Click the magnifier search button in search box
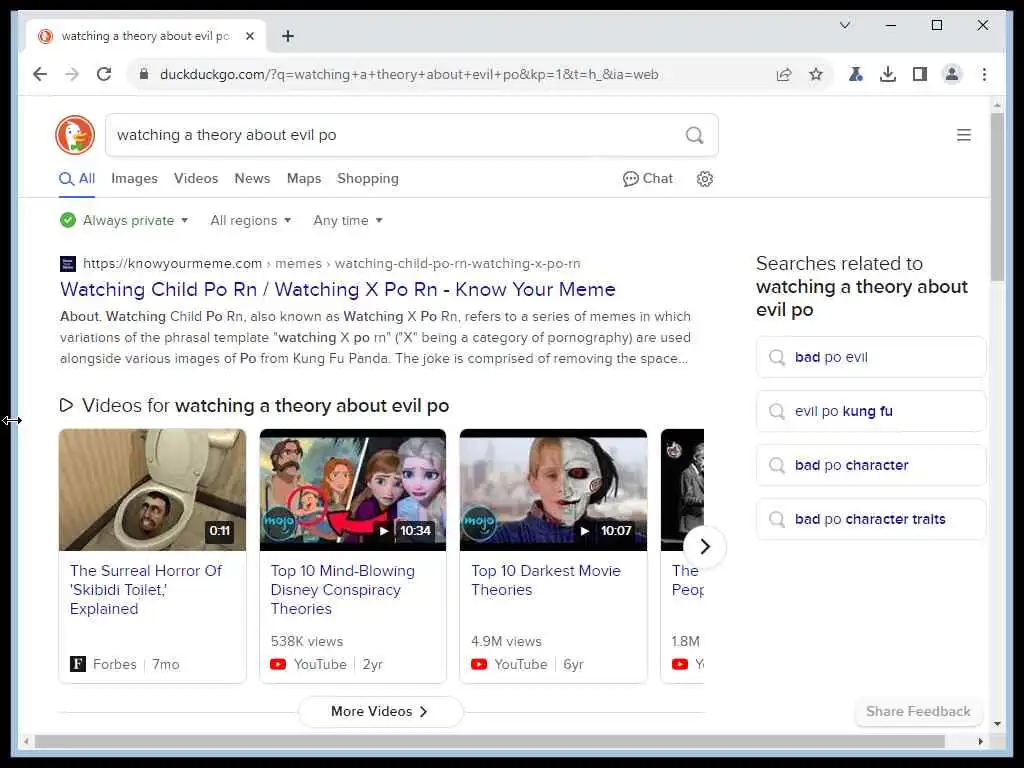1024x768 pixels. [x=694, y=135]
